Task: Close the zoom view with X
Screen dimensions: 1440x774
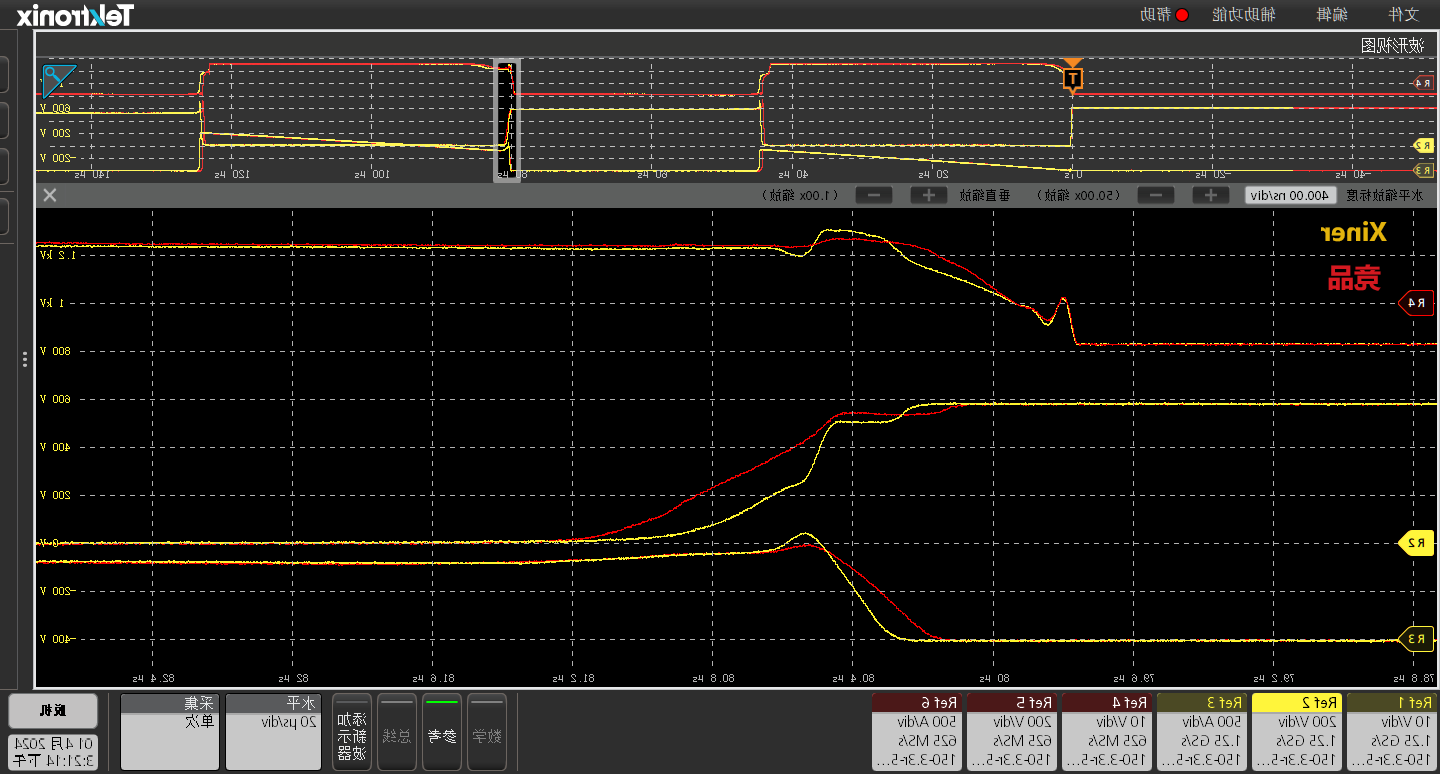Action: click(49, 195)
